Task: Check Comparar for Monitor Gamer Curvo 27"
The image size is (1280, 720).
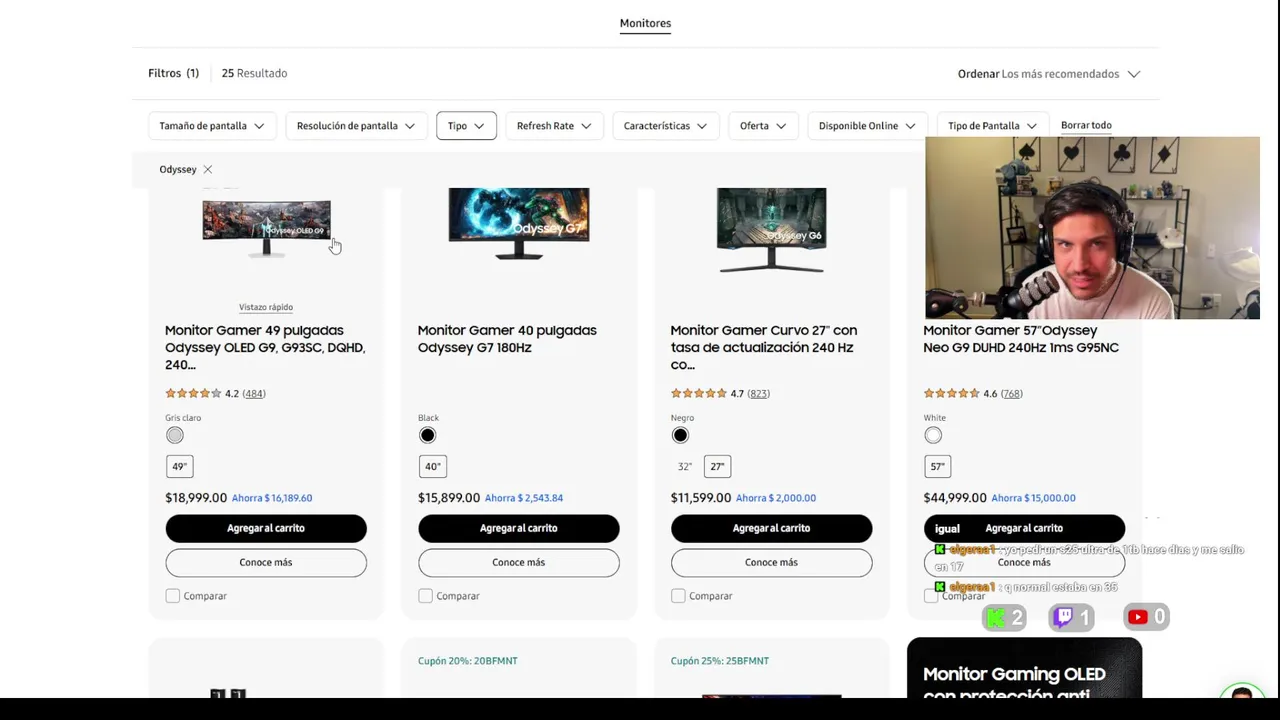Action: [x=678, y=596]
